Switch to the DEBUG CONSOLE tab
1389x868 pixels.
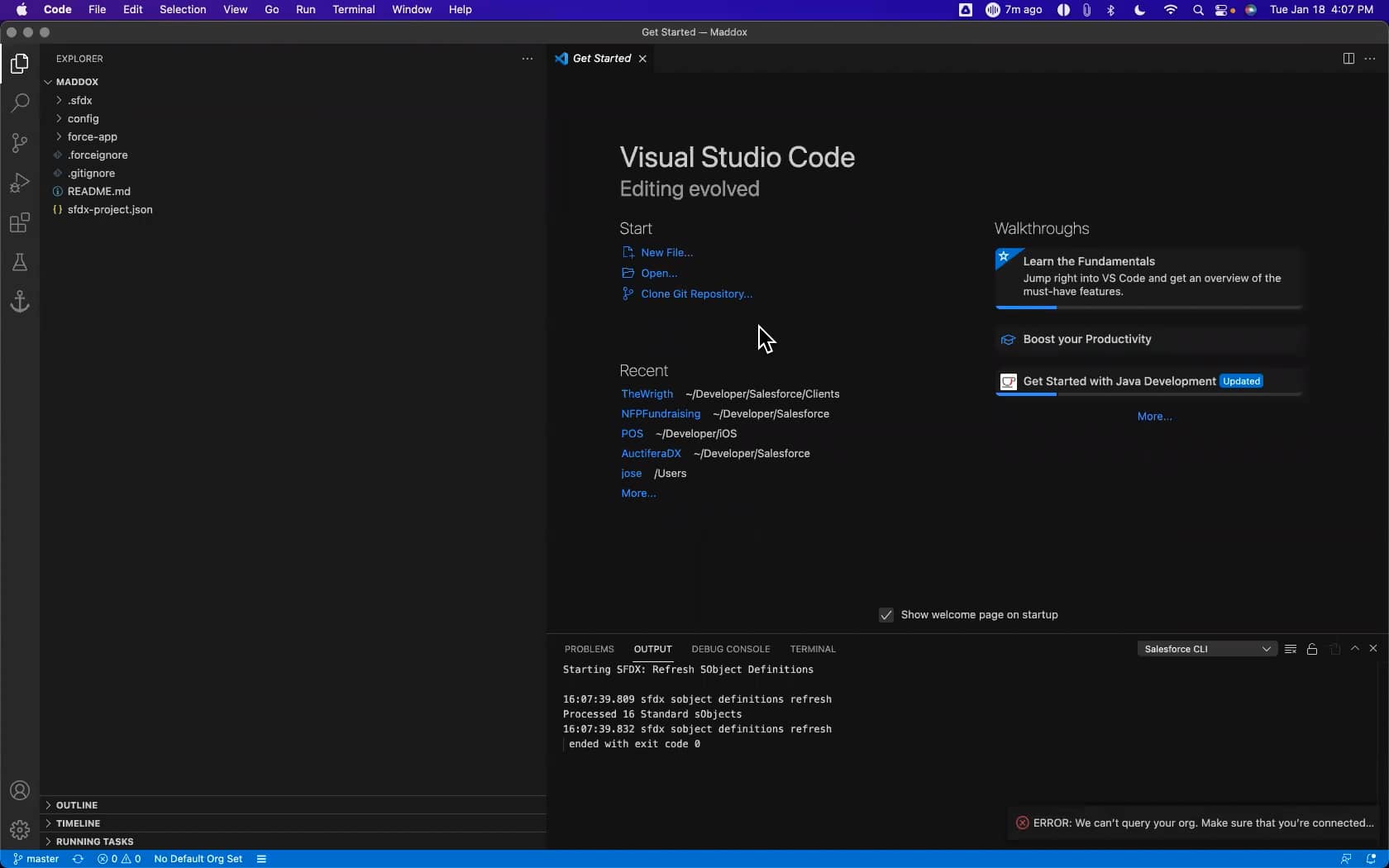tap(730, 649)
